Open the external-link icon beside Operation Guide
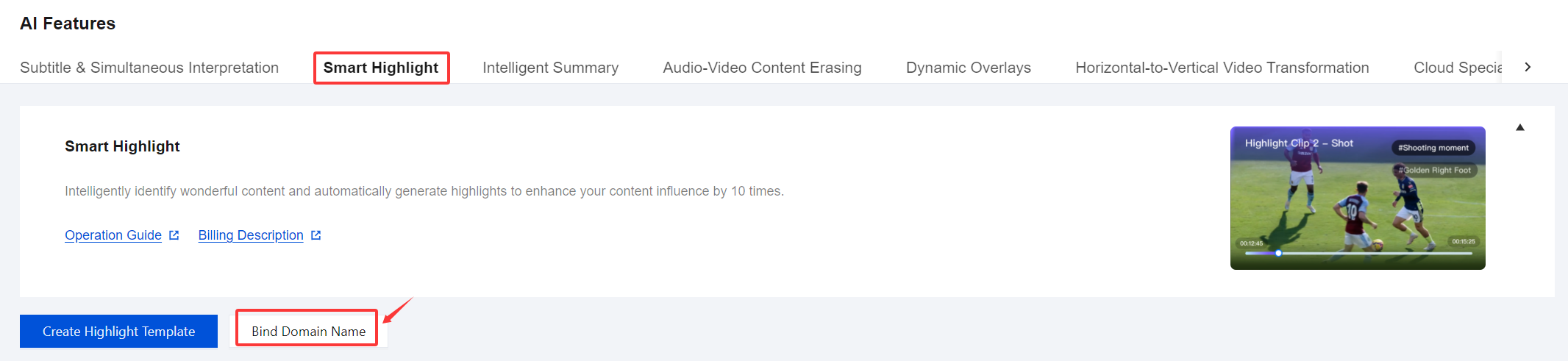This screenshot has height=361, width=1568. (x=174, y=235)
